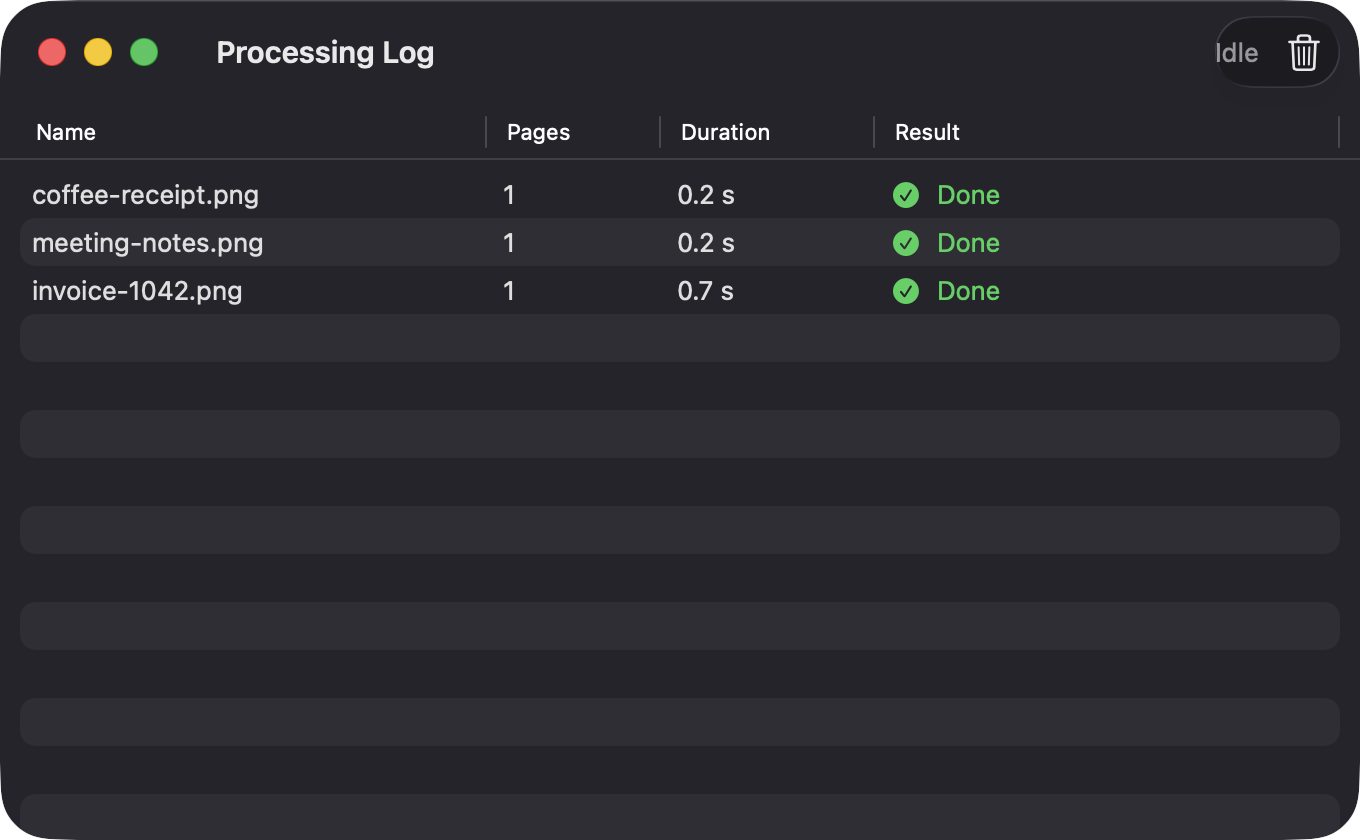Sort by the Duration column header

pyautogui.click(x=726, y=132)
